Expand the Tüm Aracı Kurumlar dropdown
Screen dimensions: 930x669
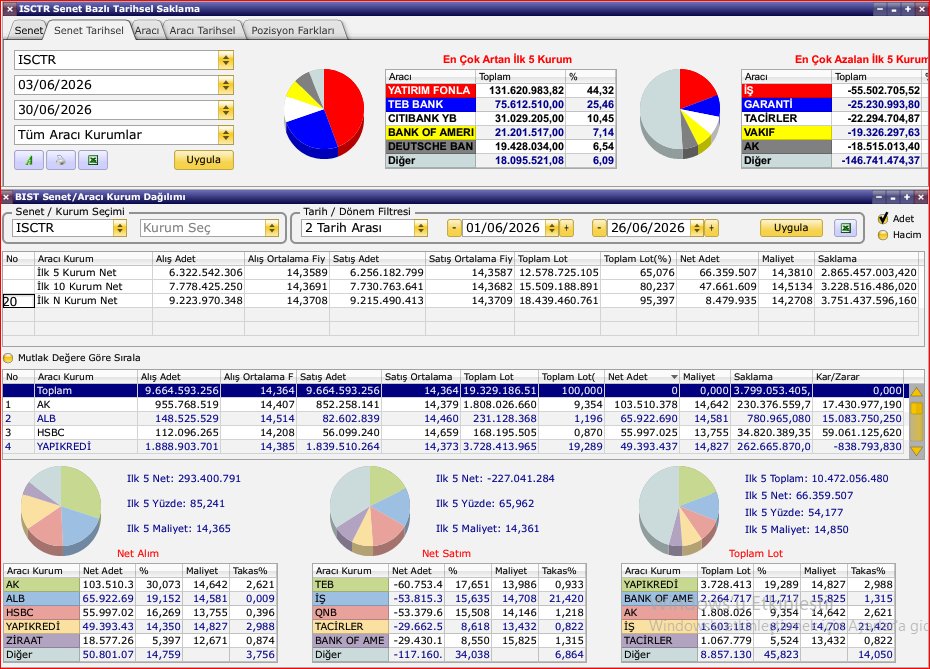click(225, 135)
